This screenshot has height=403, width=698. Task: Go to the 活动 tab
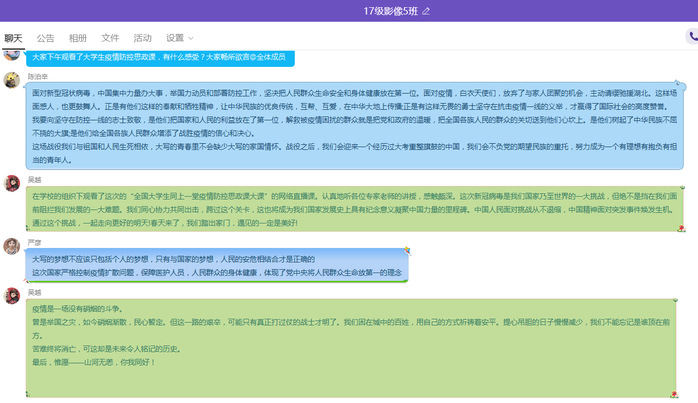[142, 37]
